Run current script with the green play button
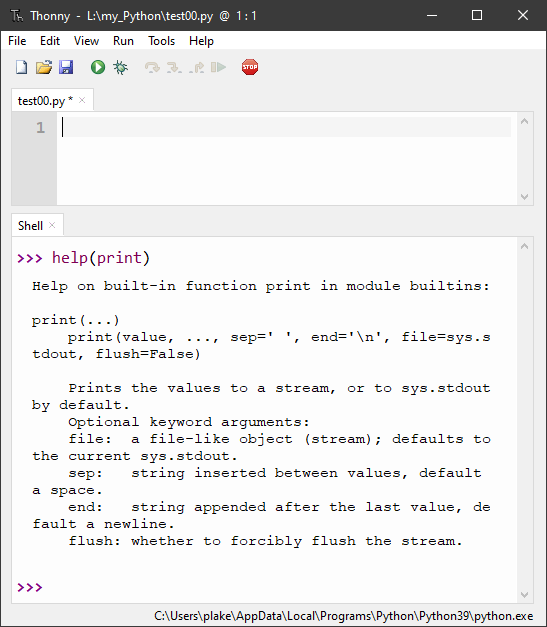Viewport: 547px width, 627px height. point(98,67)
